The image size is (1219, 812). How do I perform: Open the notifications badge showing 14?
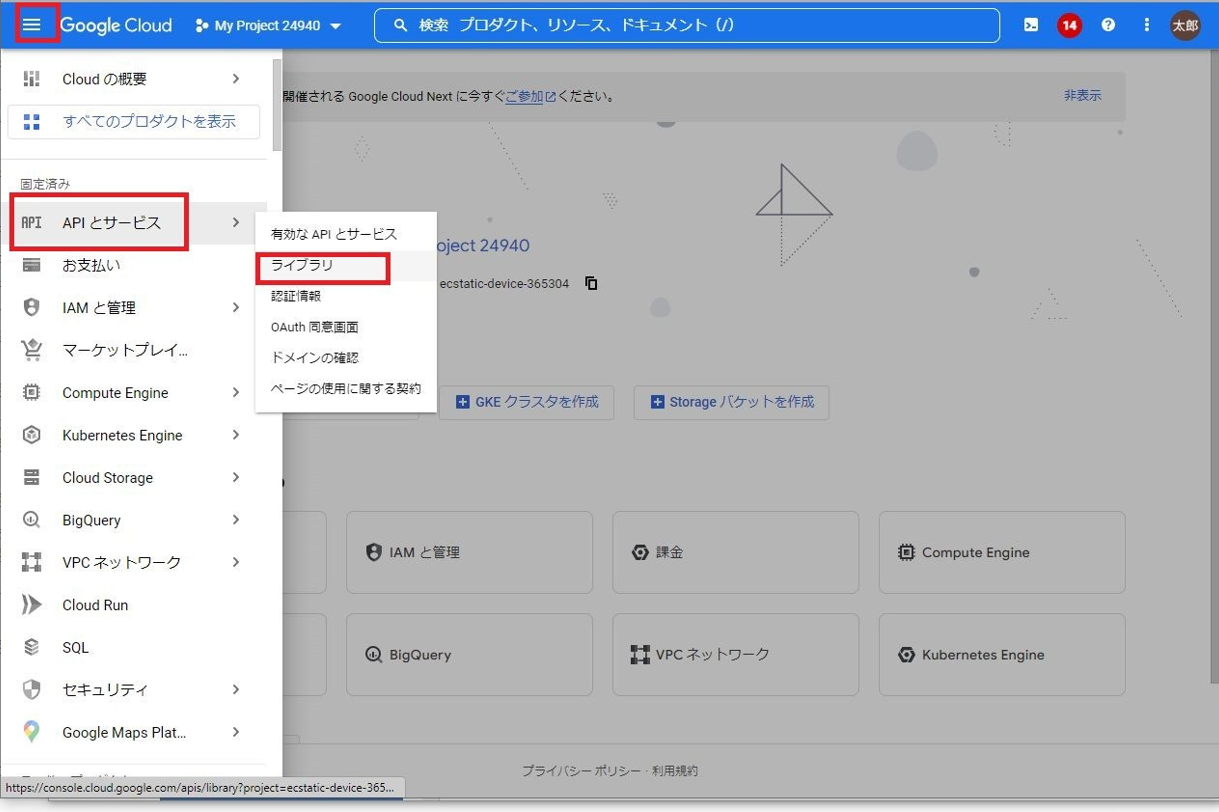(1069, 26)
